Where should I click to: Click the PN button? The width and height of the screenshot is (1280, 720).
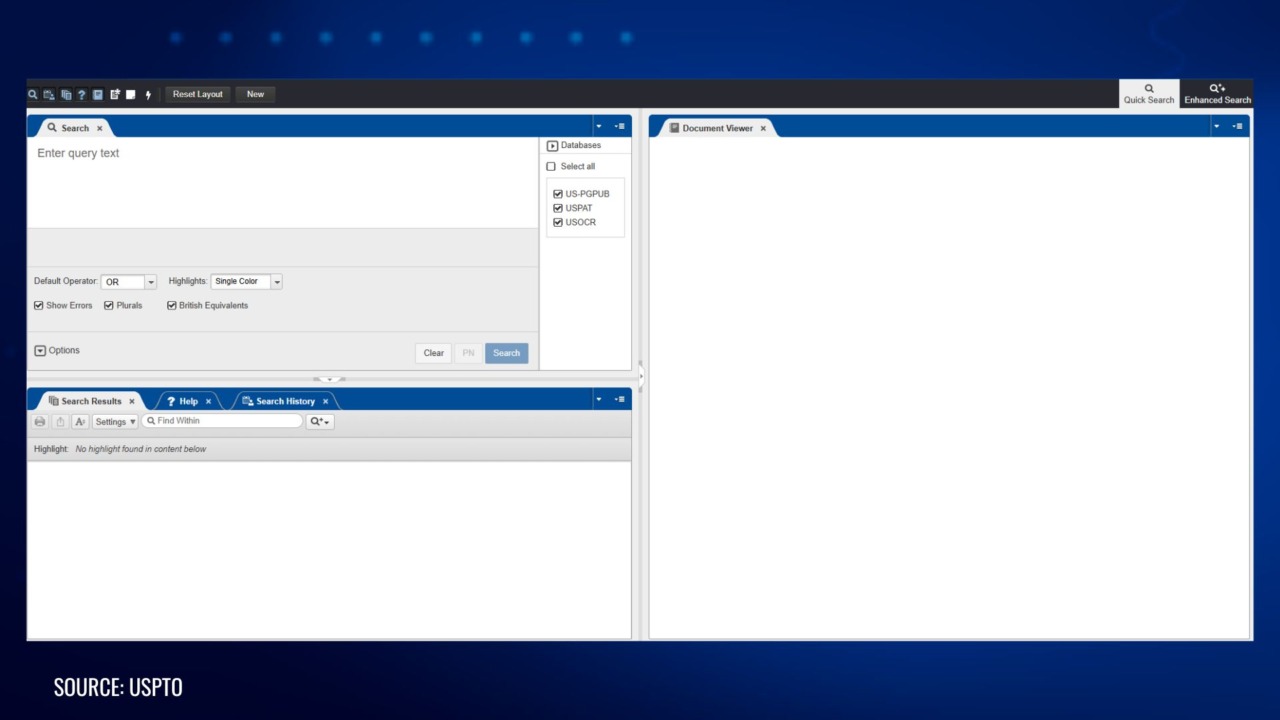(x=468, y=353)
